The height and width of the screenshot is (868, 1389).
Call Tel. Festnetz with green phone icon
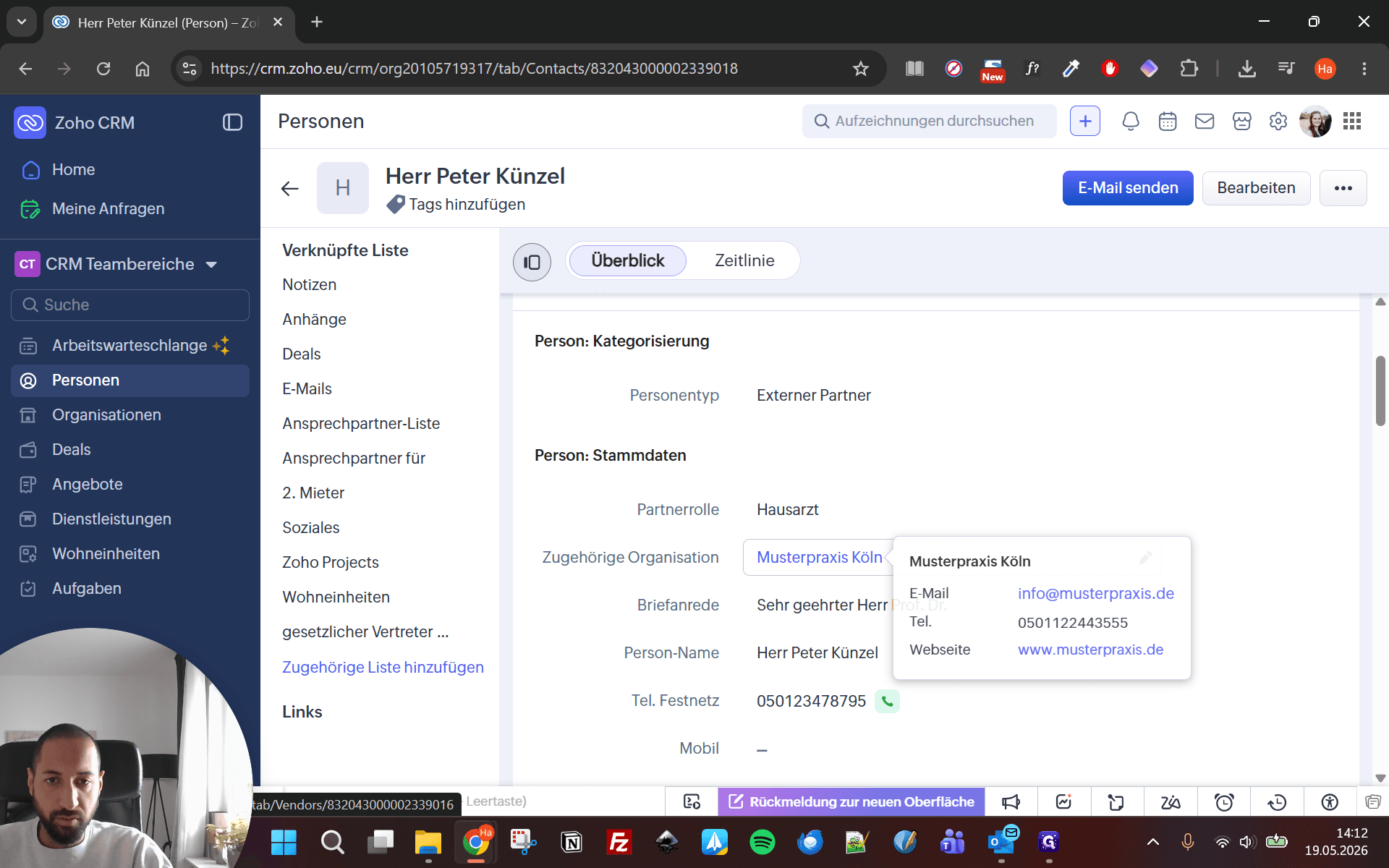click(x=888, y=701)
